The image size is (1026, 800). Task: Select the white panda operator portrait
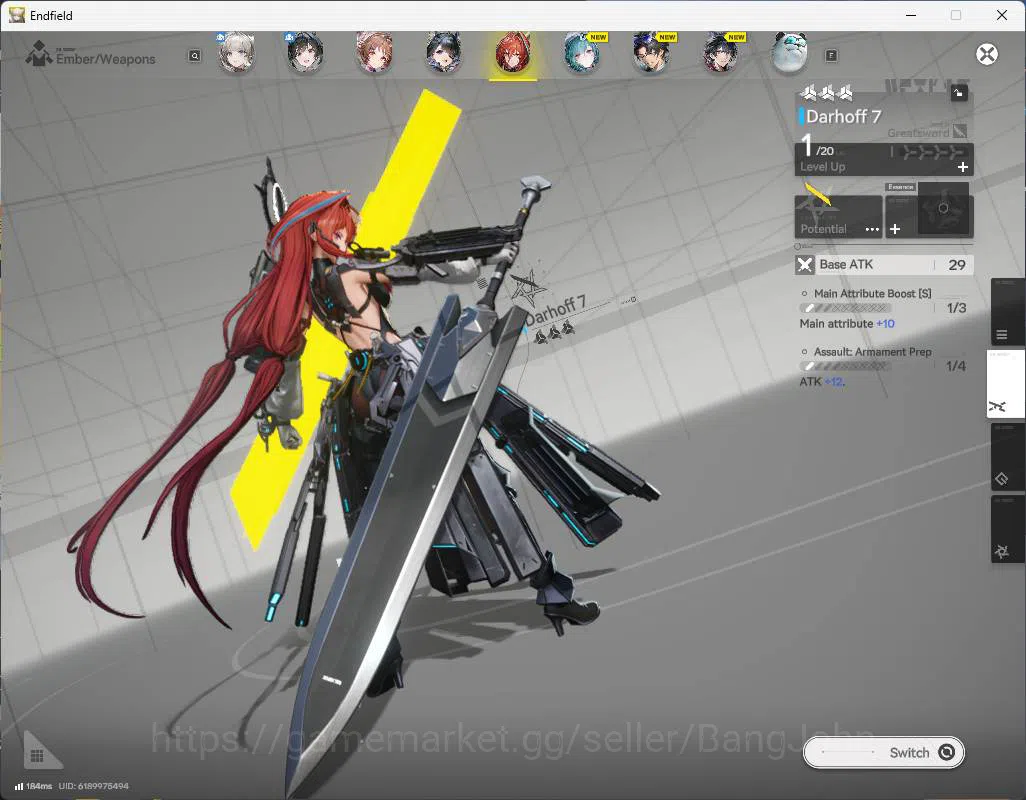789,53
